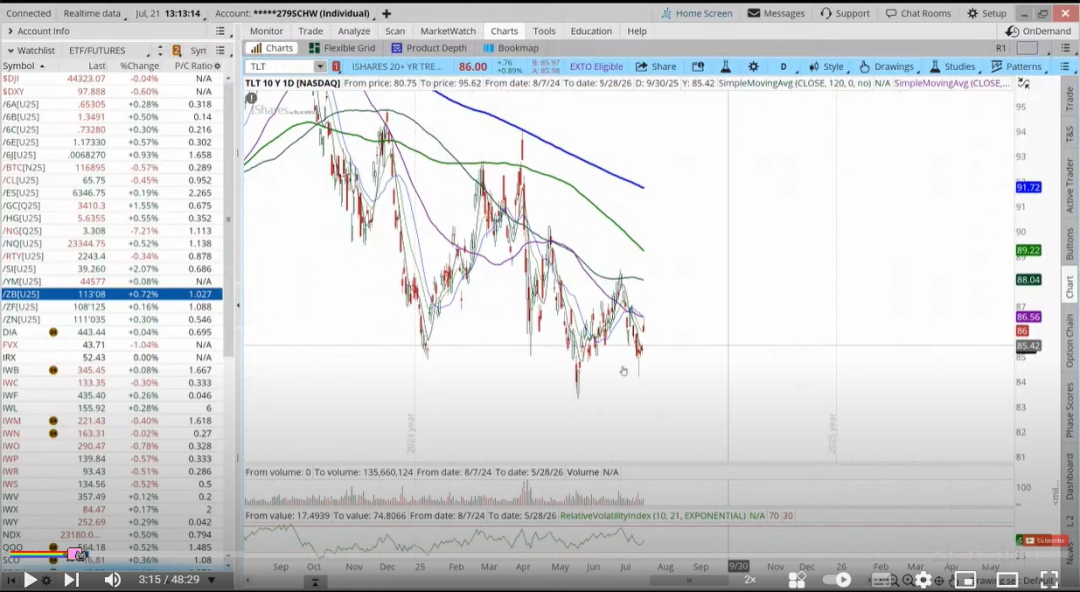The image size is (1080, 592).
Task: Open Home Screen from top bar
Action: point(696,13)
